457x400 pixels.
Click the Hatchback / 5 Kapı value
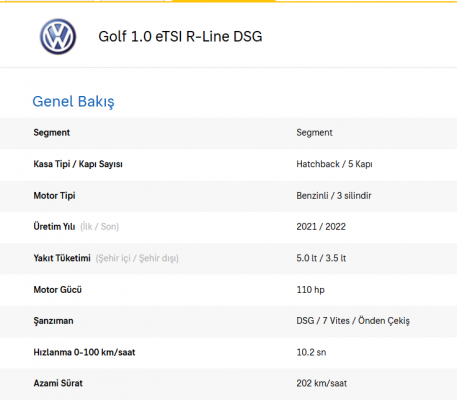pyautogui.click(x=334, y=164)
